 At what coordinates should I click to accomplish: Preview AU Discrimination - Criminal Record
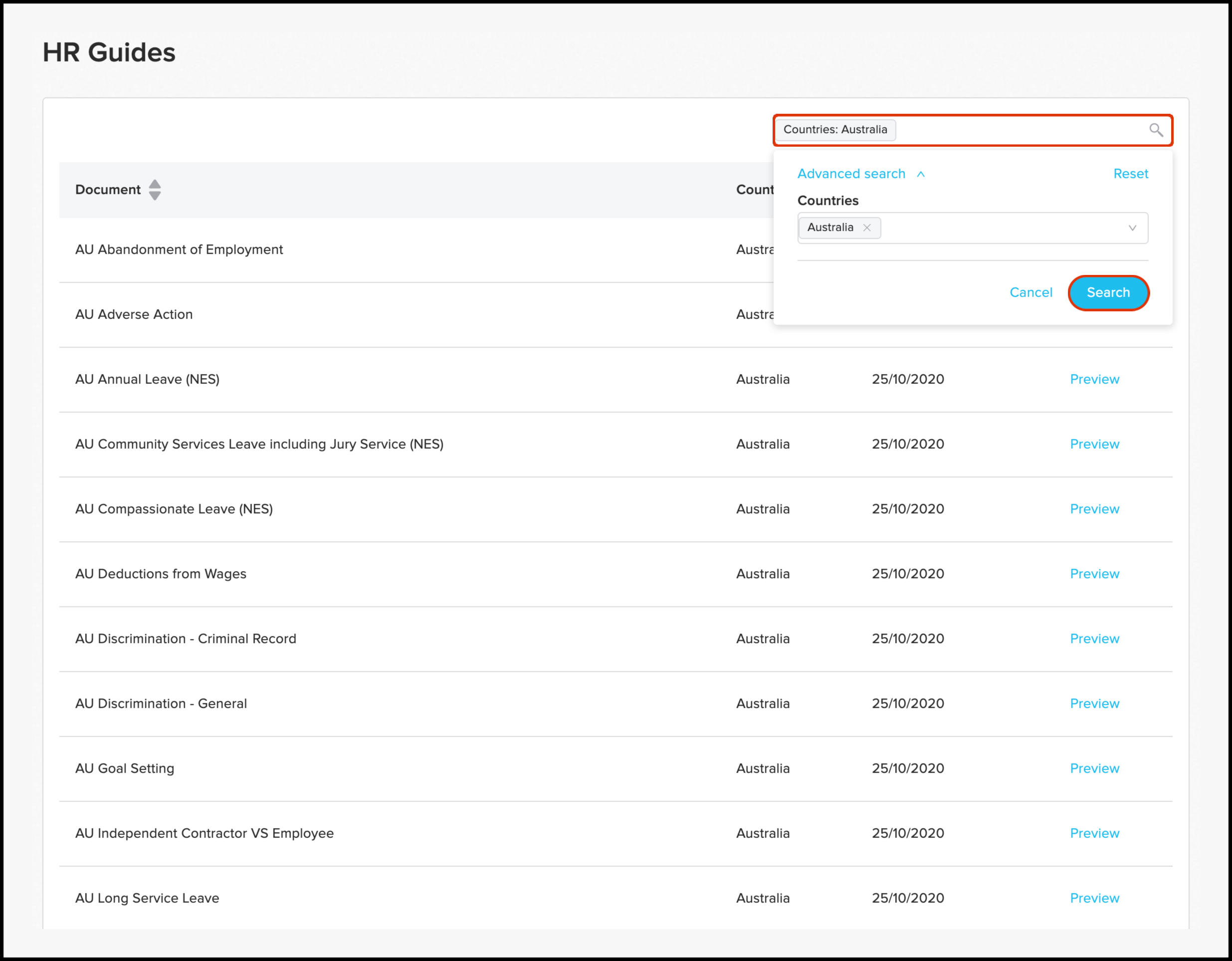tap(1094, 639)
